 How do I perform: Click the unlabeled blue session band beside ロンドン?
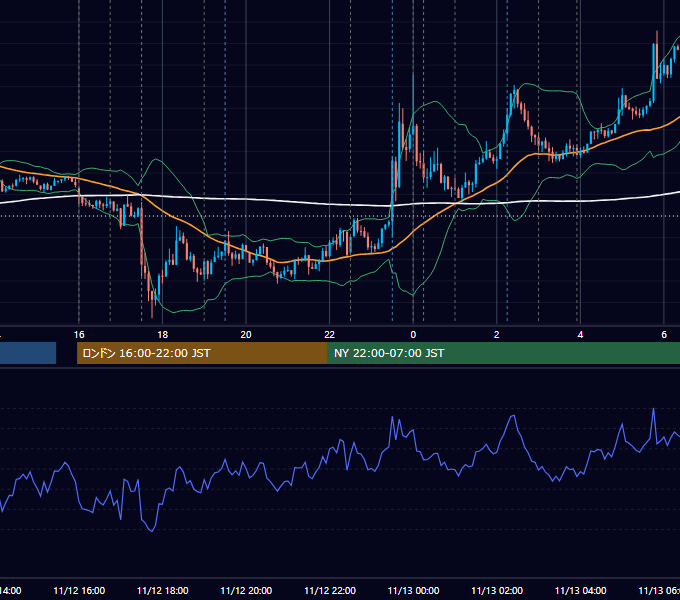pos(28,353)
